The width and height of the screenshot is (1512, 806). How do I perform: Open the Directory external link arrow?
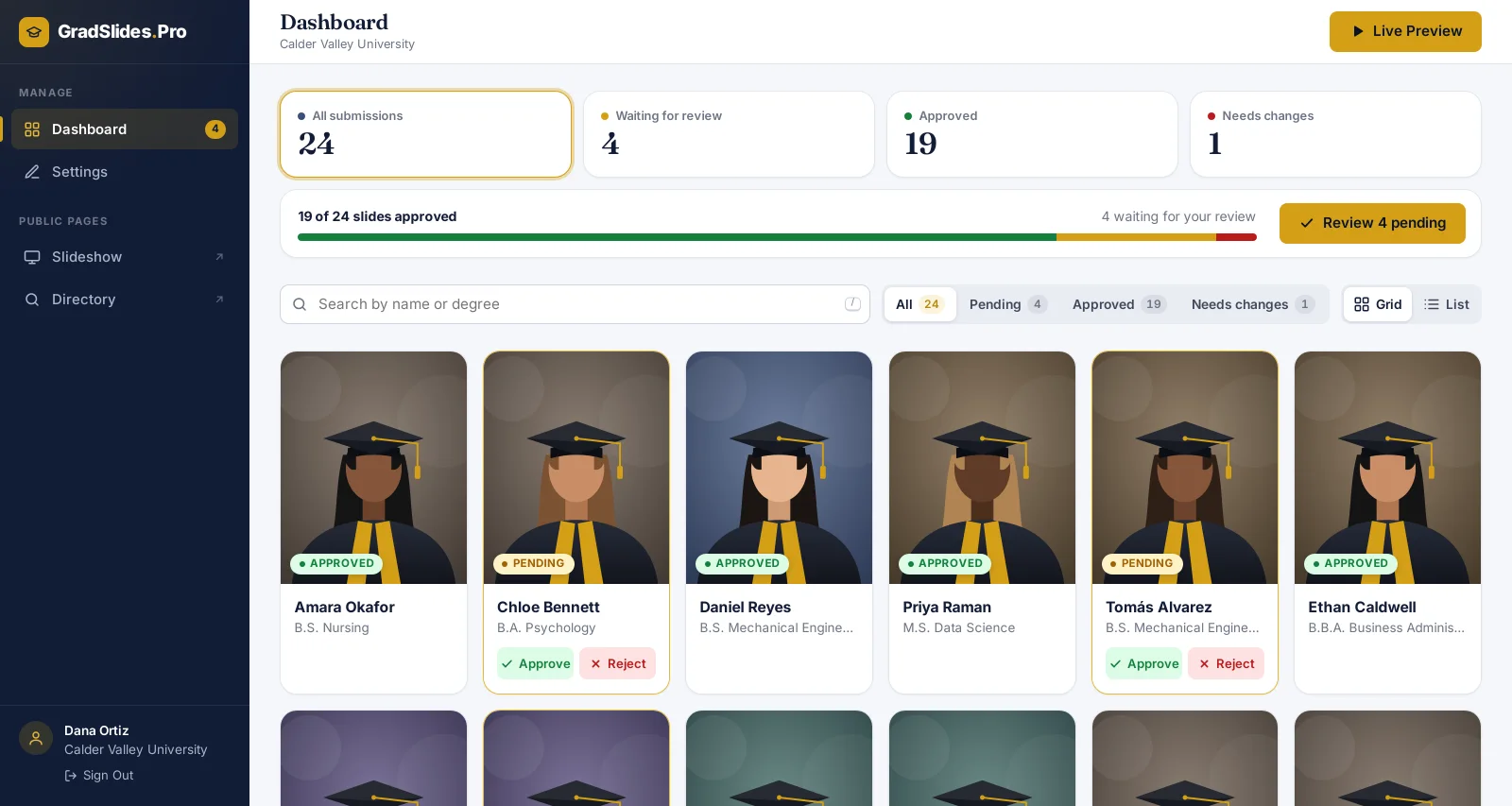219,300
